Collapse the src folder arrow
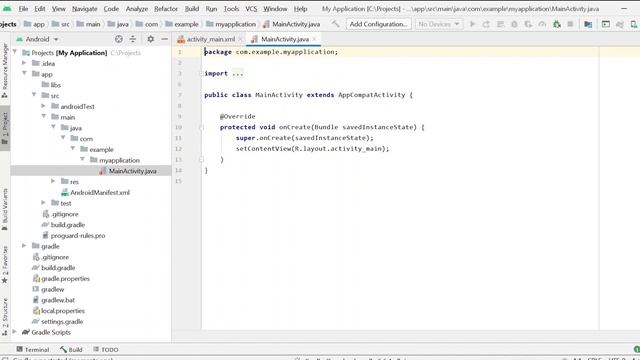The width and height of the screenshot is (640, 360). tap(34, 95)
